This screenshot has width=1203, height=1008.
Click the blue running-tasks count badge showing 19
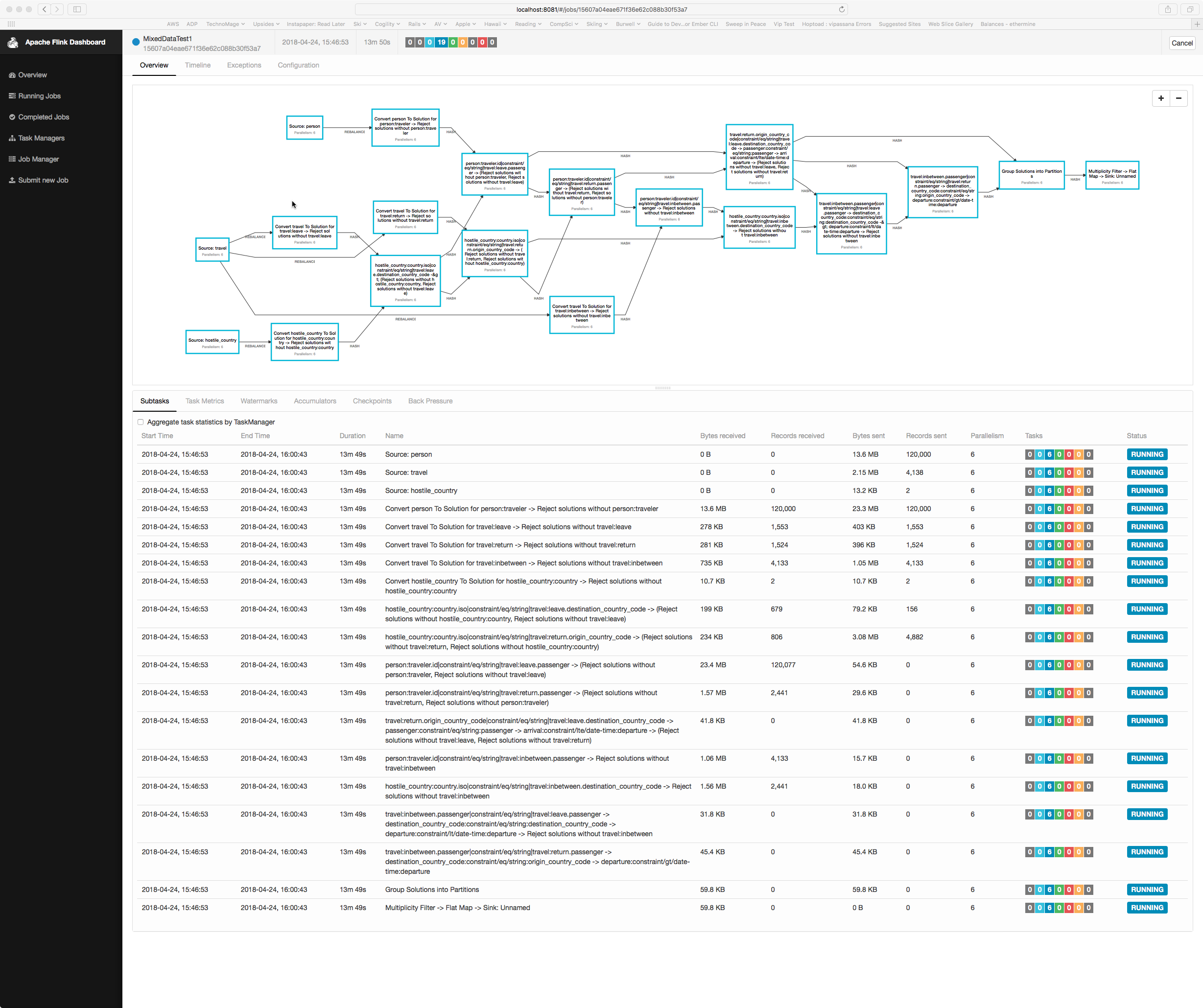tap(441, 43)
